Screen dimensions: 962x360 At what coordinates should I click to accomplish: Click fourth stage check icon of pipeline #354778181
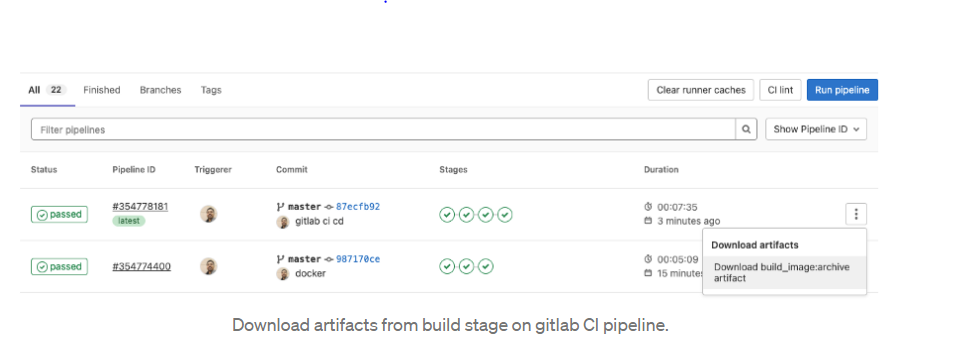coord(505,215)
